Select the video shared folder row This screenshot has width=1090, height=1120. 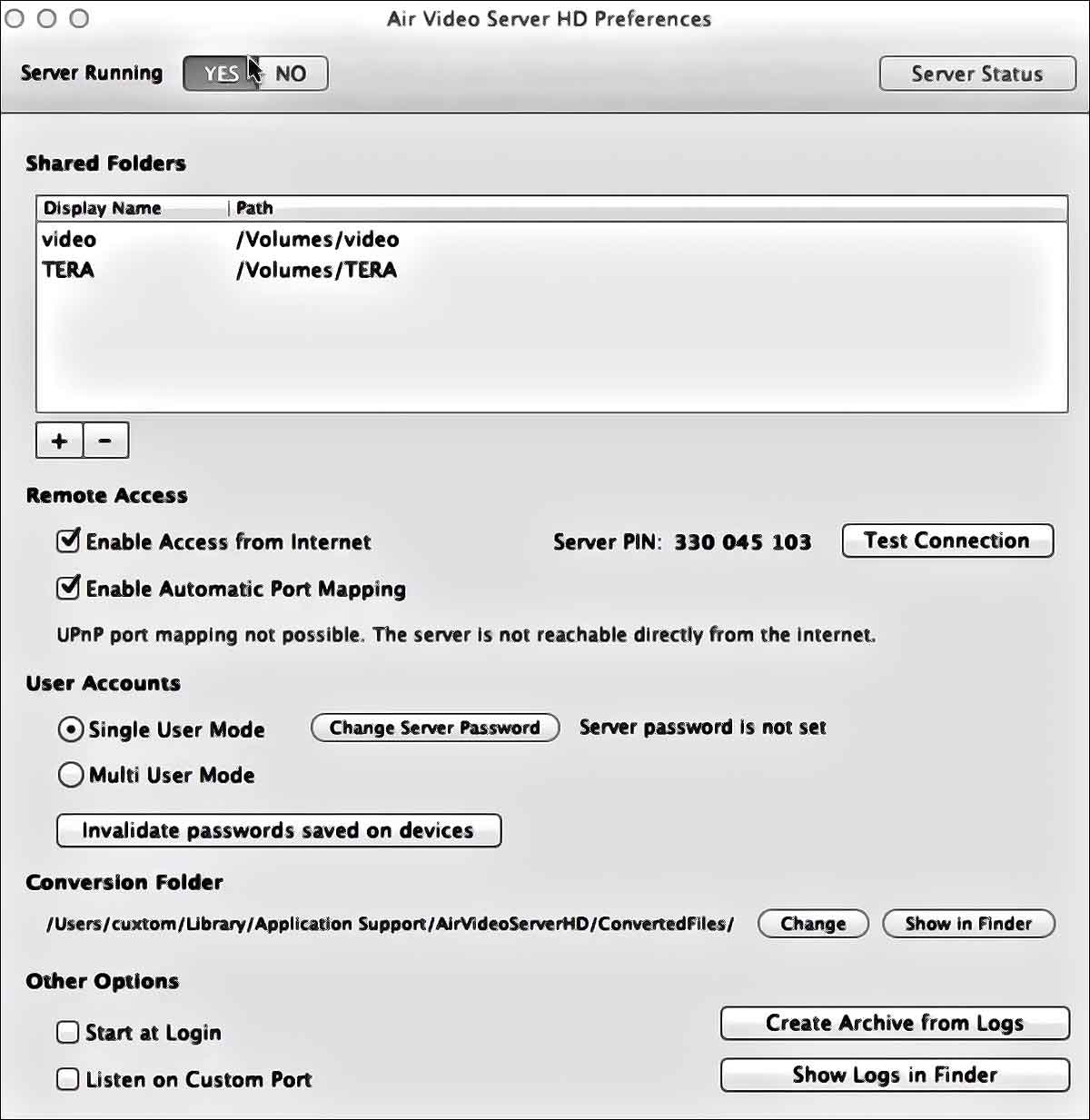[551, 239]
